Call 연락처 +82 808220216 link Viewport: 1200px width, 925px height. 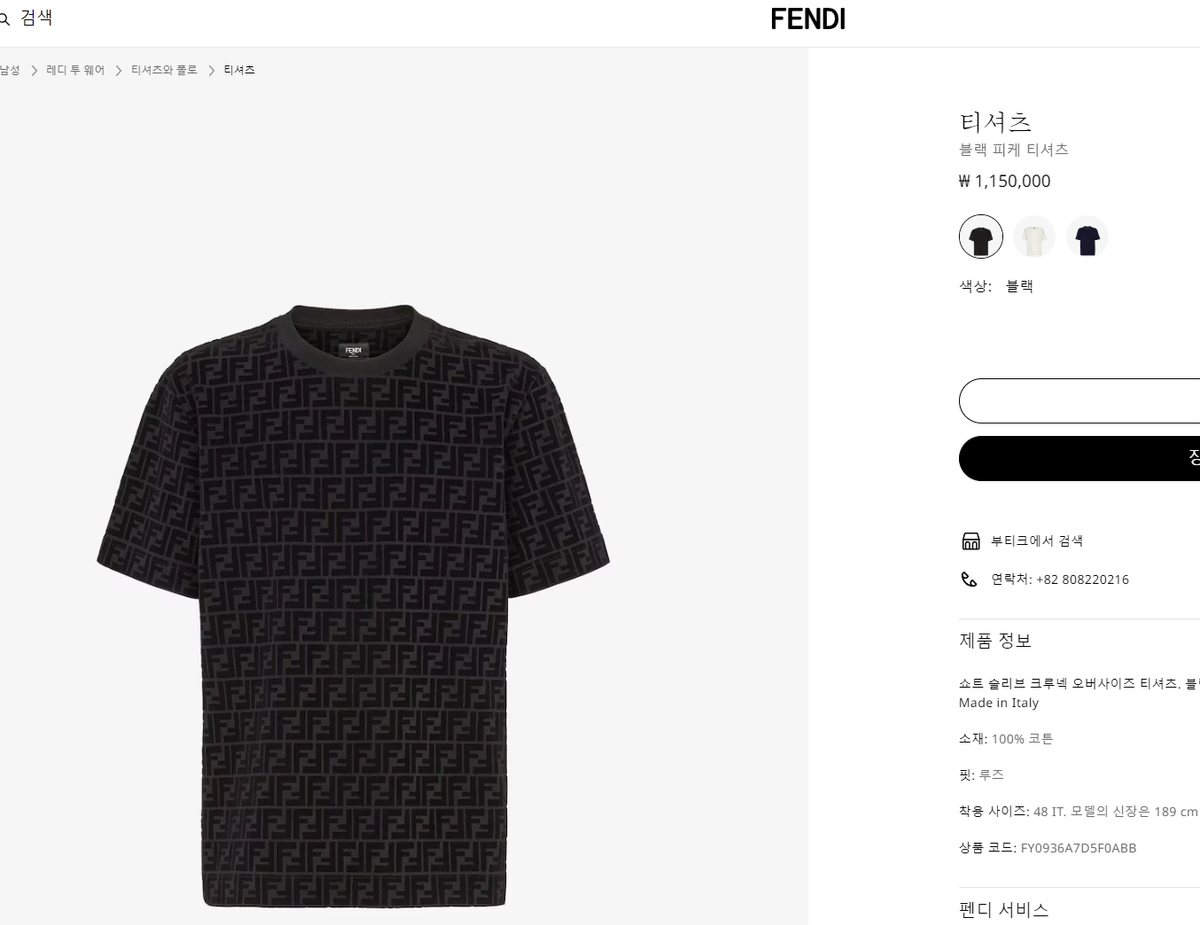pos(1060,579)
